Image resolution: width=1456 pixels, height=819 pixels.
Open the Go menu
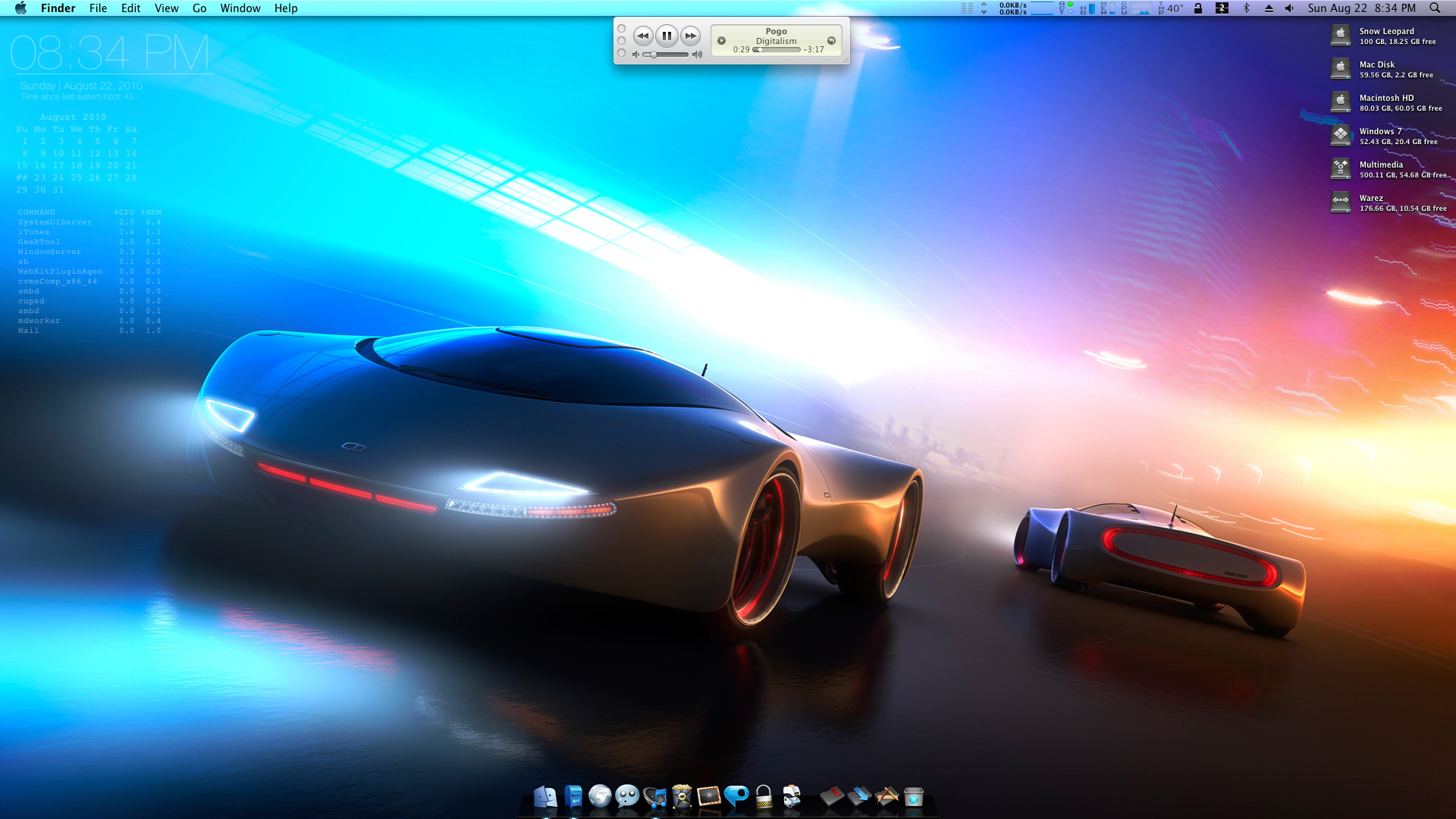(x=199, y=8)
